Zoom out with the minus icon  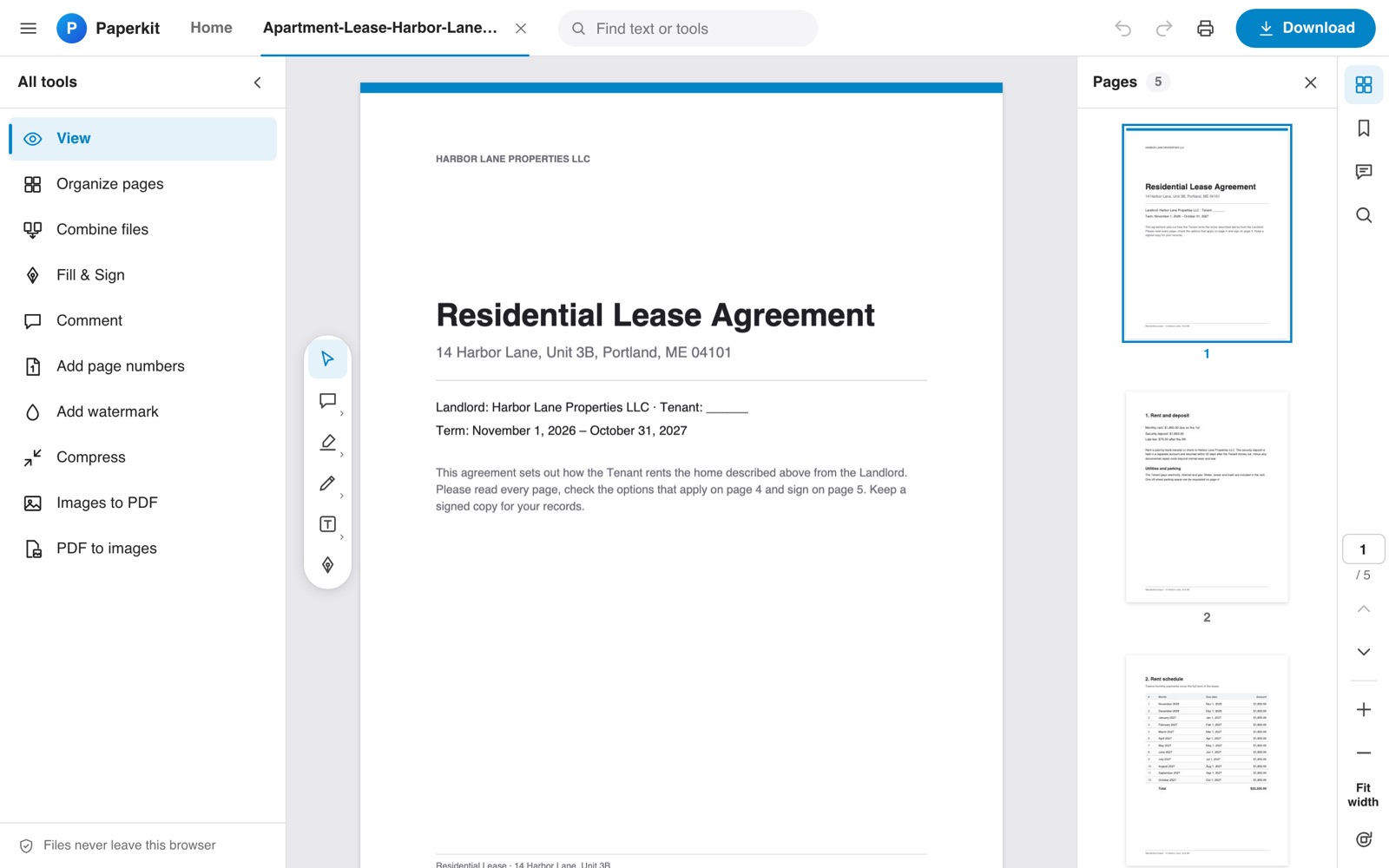coord(1364,753)
